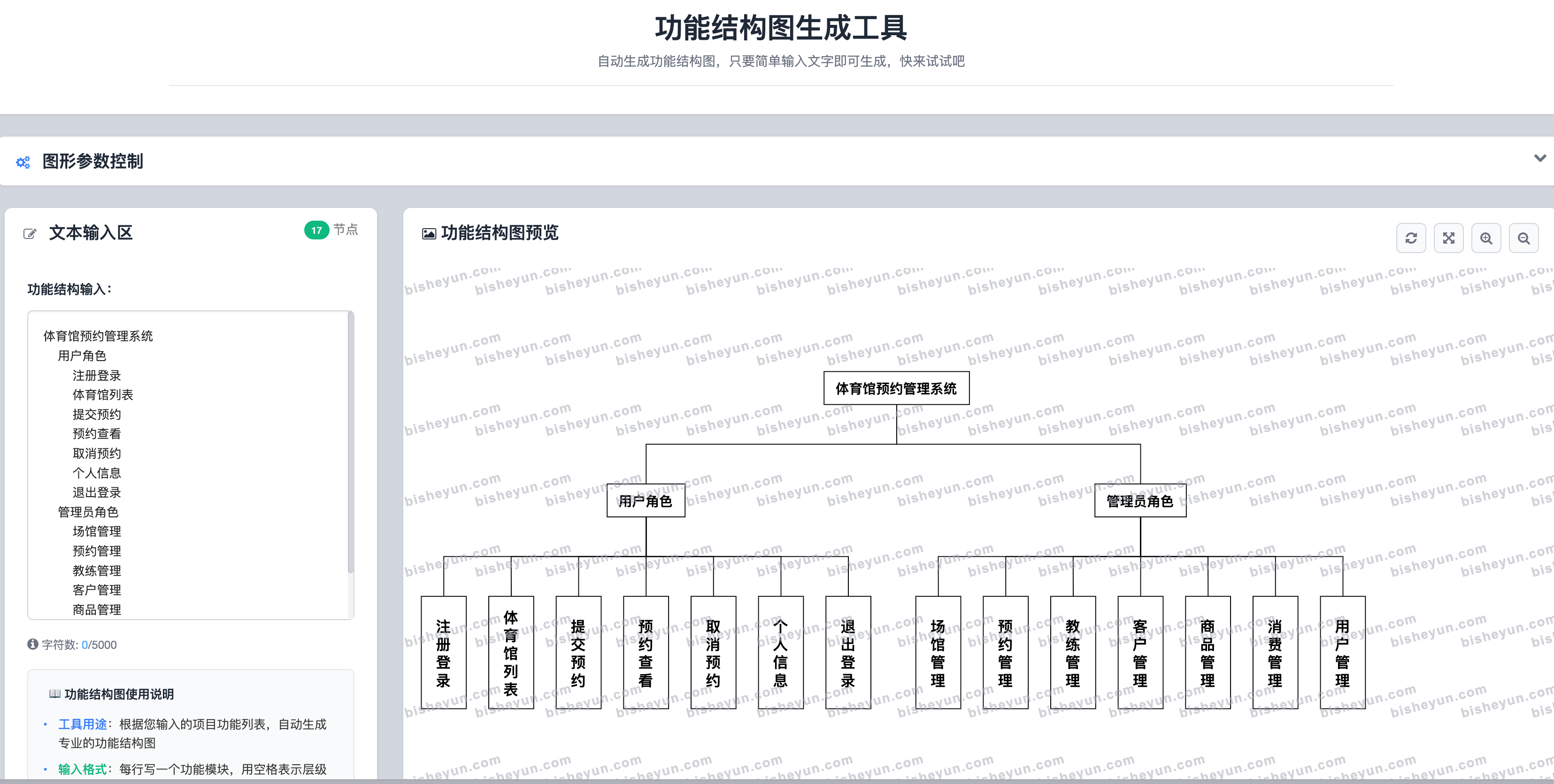Select the 提交预约 leaf node in diagram

pyautogui.click(x=578, y=653)
